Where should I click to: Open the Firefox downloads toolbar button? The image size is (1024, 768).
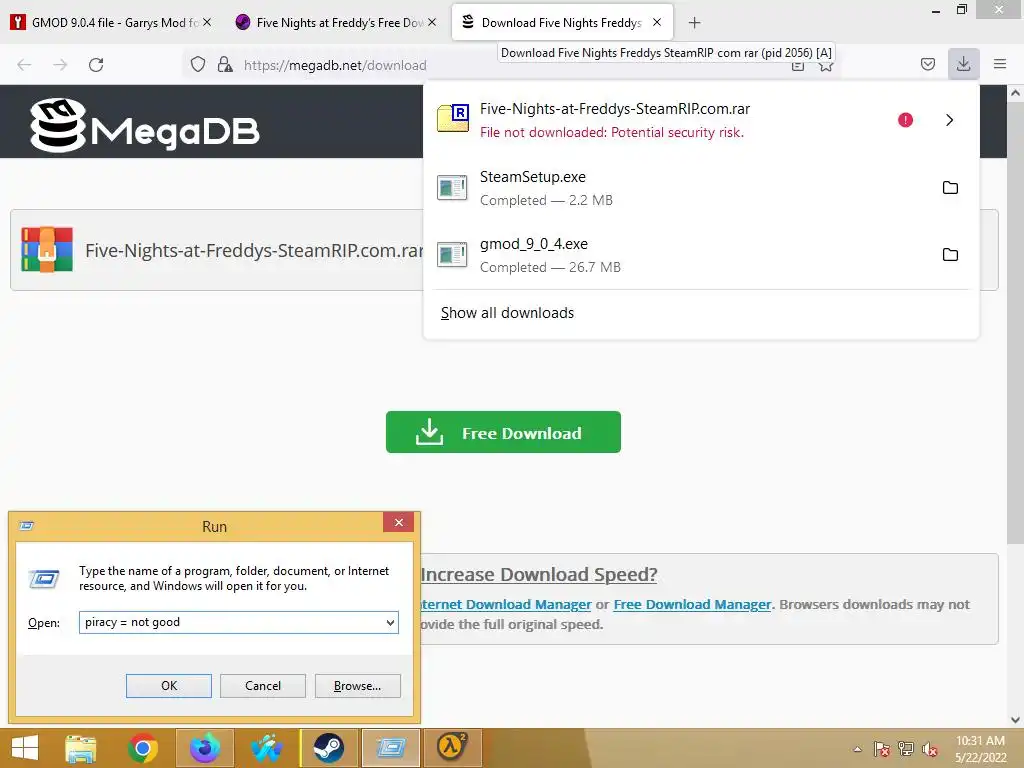pyautogui.click(x=963, y=64)
